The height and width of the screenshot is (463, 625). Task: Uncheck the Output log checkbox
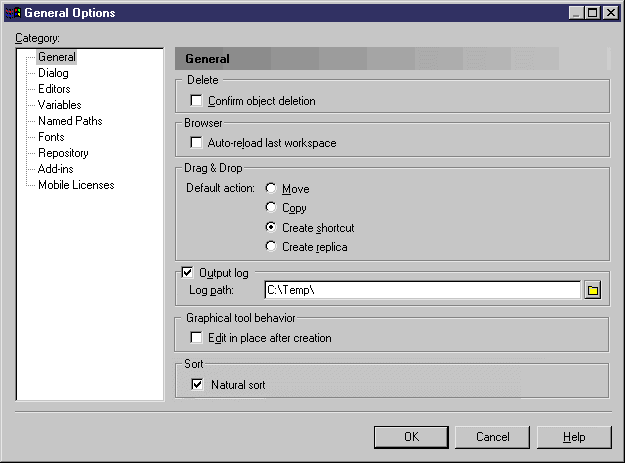187,272
